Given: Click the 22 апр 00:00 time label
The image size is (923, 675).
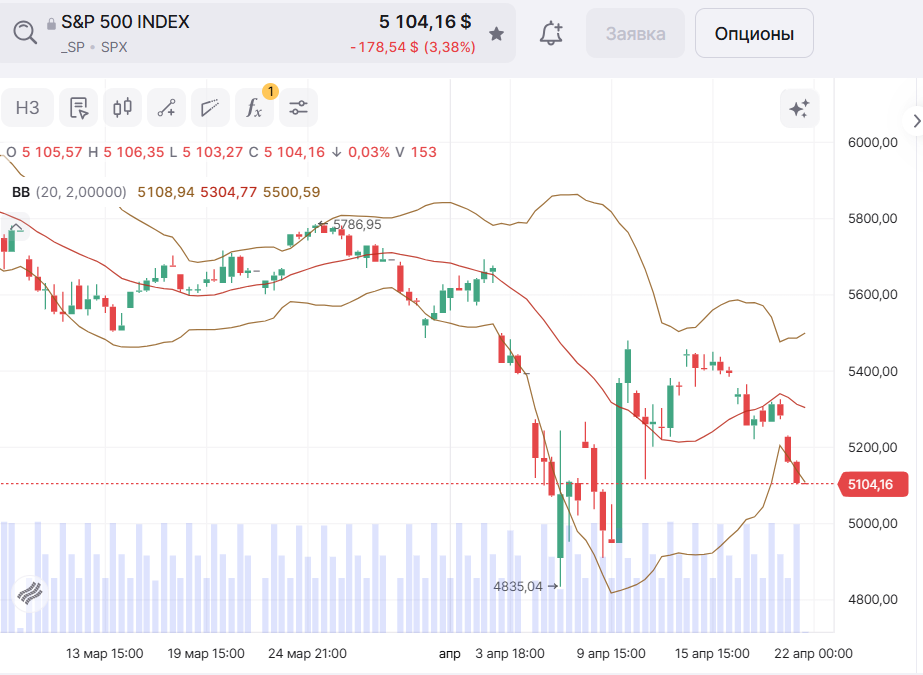Looking at the screenshot, I should (813, 653).
